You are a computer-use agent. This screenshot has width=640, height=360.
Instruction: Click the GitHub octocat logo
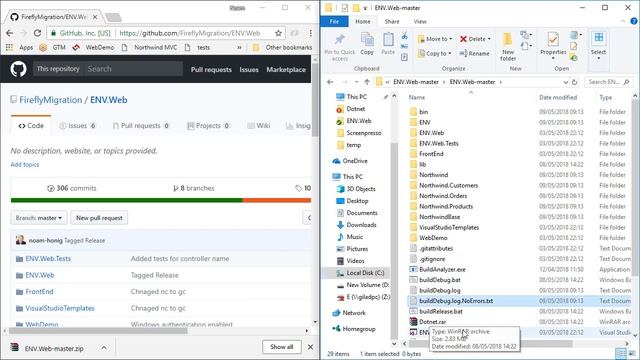(18, 69)
